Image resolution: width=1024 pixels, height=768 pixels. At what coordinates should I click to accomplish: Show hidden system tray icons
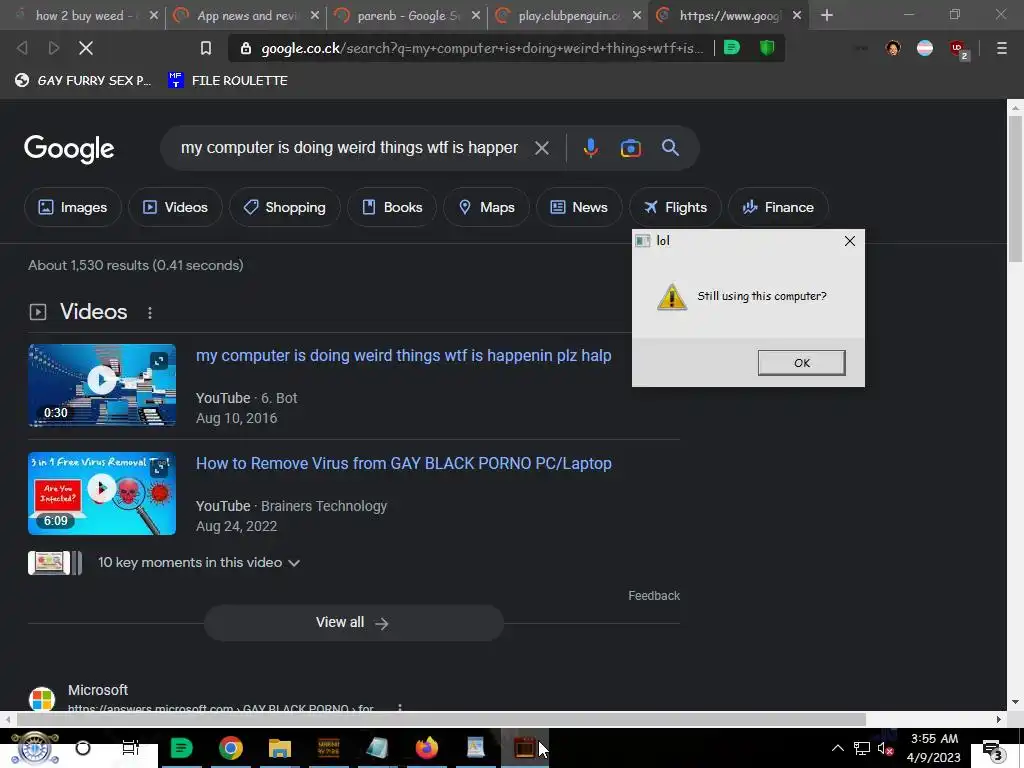pyautogui.click(x=837, y=748)
